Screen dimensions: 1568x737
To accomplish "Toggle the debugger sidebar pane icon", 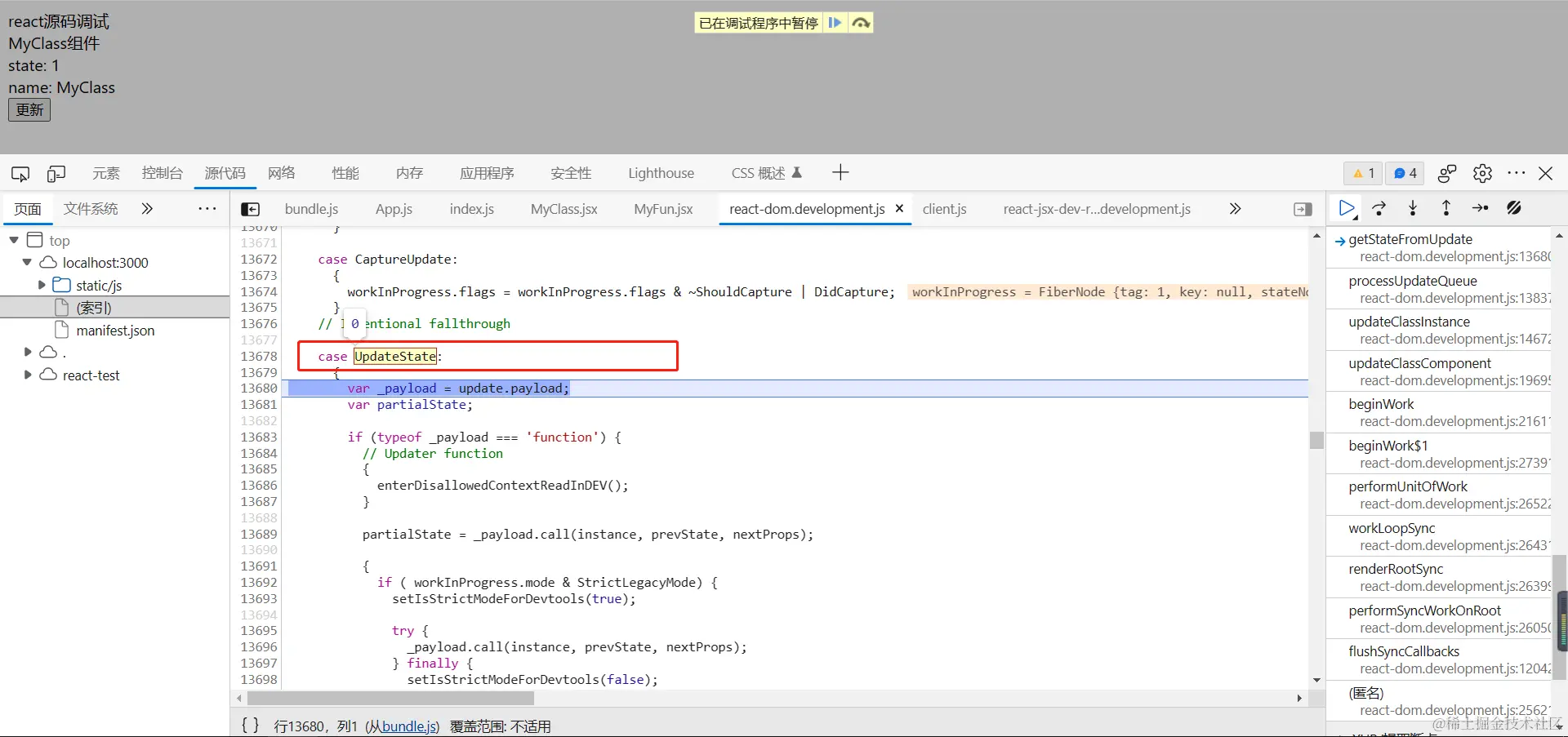I will 1303,209.
